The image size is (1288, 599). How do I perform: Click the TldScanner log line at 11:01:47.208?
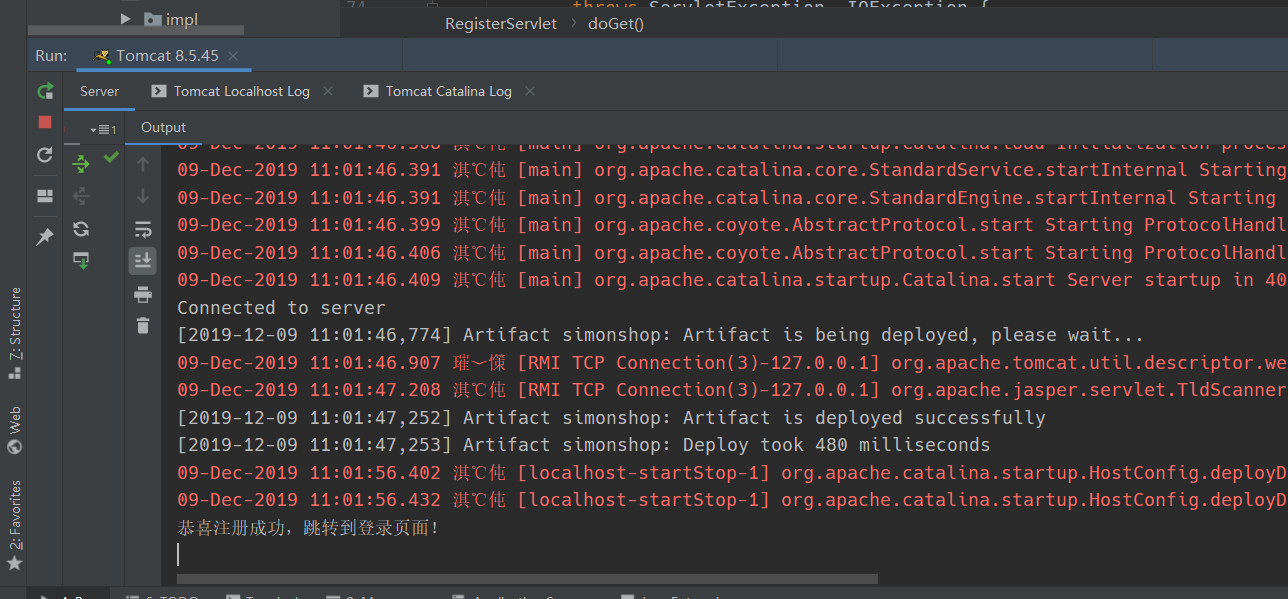click(732, 390)
